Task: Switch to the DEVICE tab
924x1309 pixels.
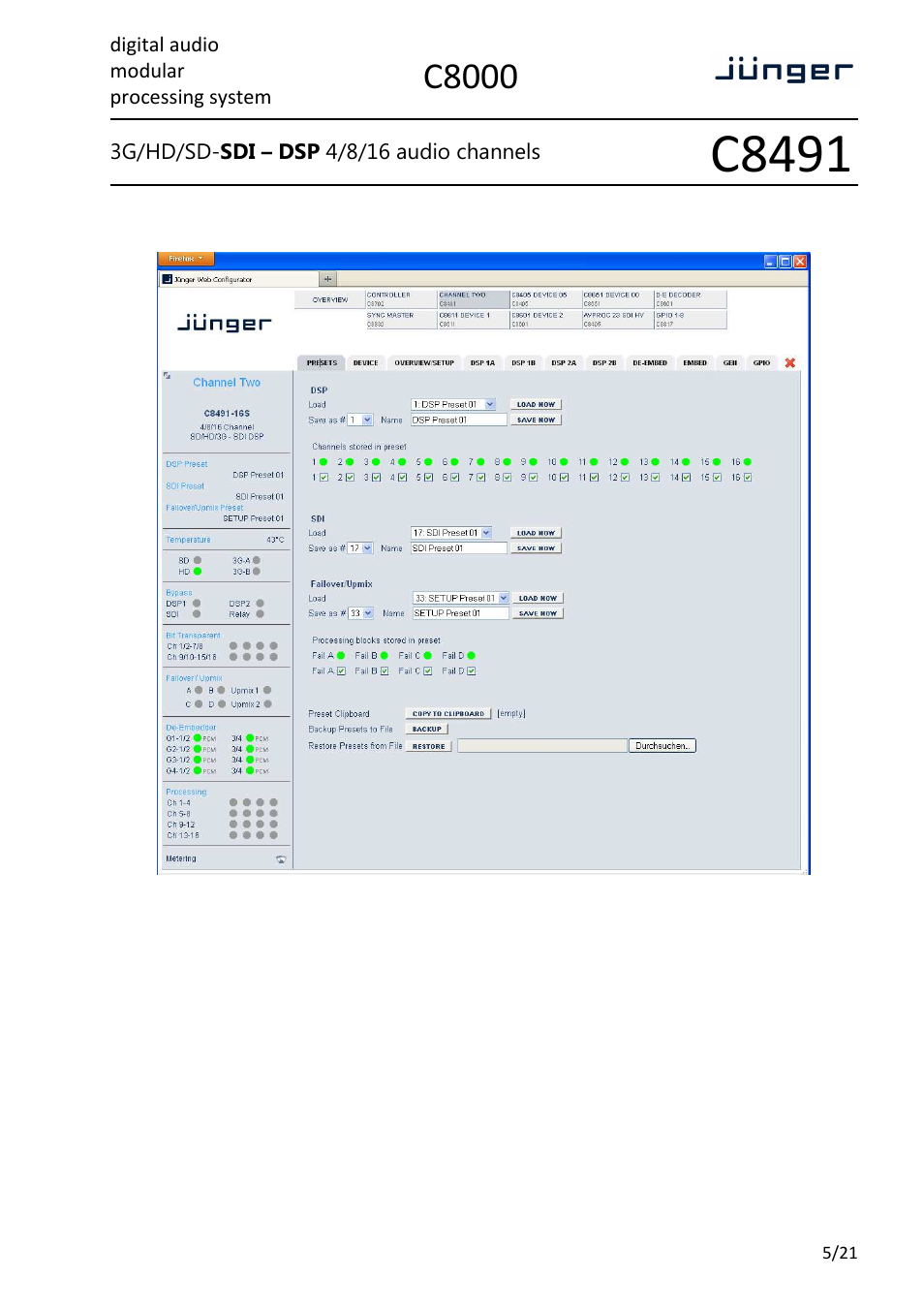Action: pyautogui.click(x=366, y=363)
